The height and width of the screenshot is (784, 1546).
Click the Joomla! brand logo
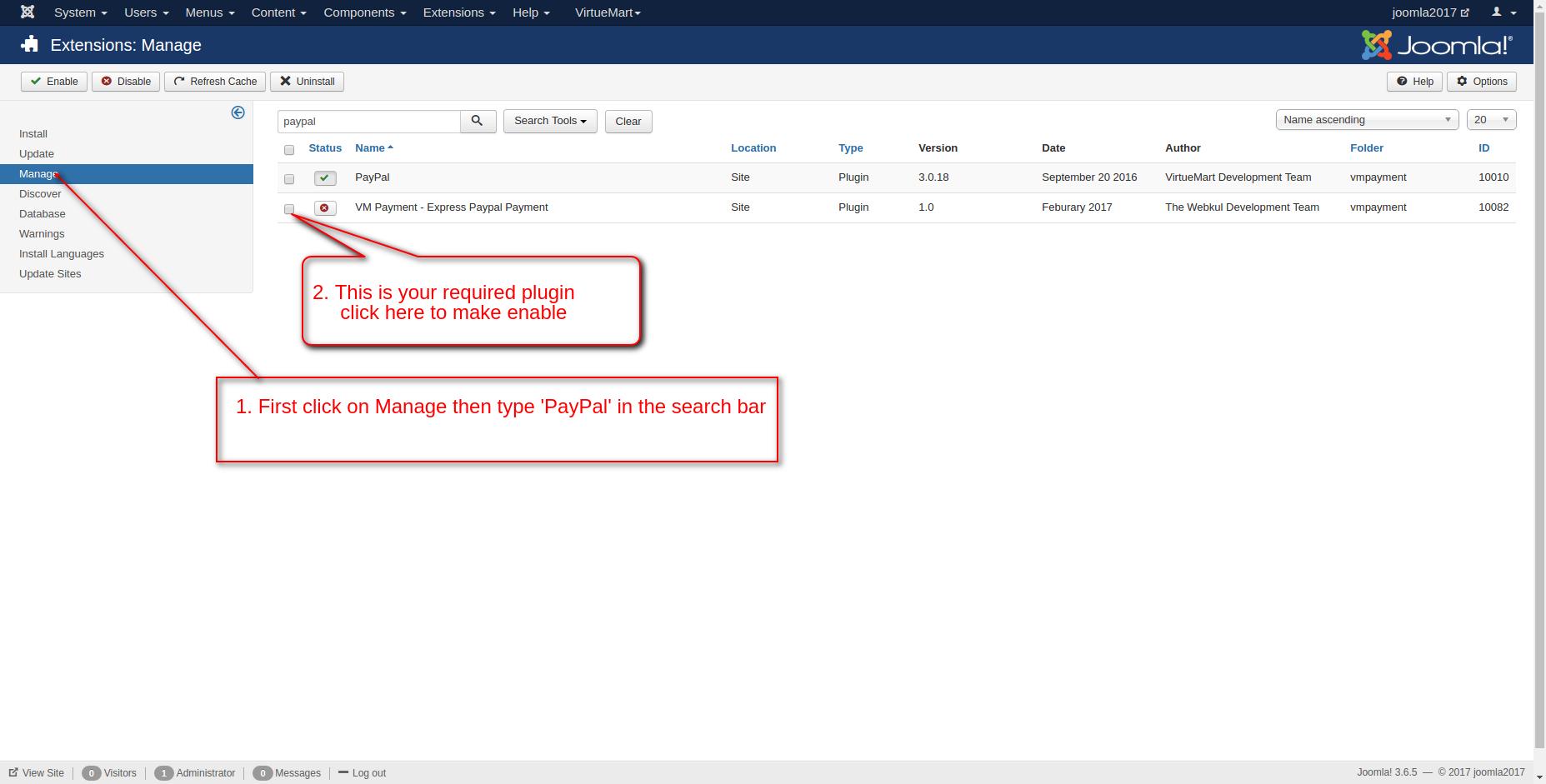click(x=1437, y=45)
